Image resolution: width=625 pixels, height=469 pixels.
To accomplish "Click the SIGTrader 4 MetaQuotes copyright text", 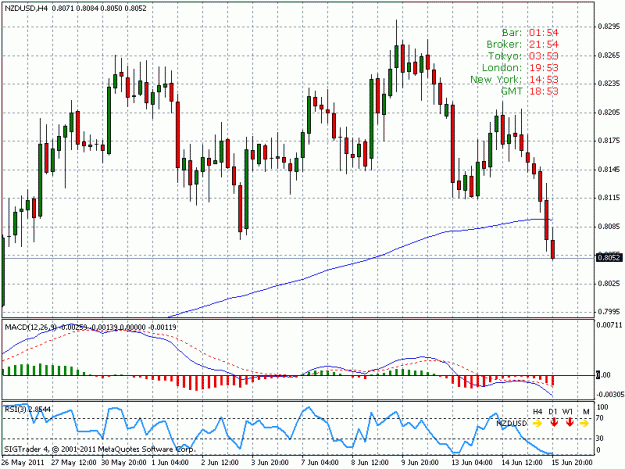I will pyautogui.click(x=99, y=449).
